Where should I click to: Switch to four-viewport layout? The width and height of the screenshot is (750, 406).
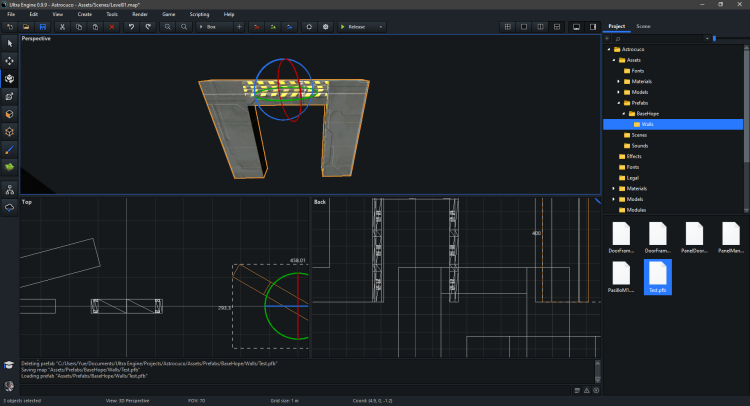click(x=508, y=26)
